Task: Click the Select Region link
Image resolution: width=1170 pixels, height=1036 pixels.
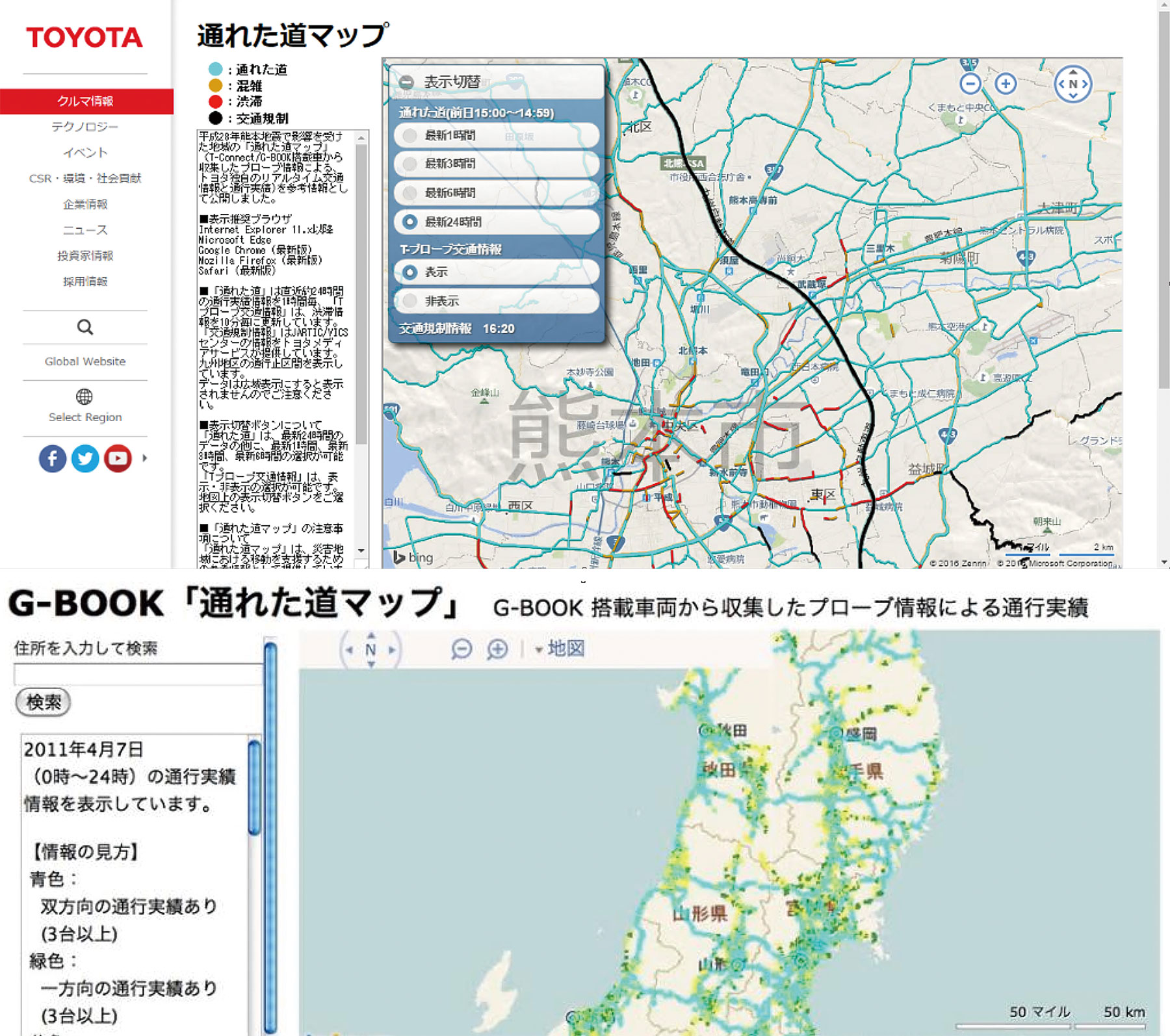Action: click(x=85, y=417)
